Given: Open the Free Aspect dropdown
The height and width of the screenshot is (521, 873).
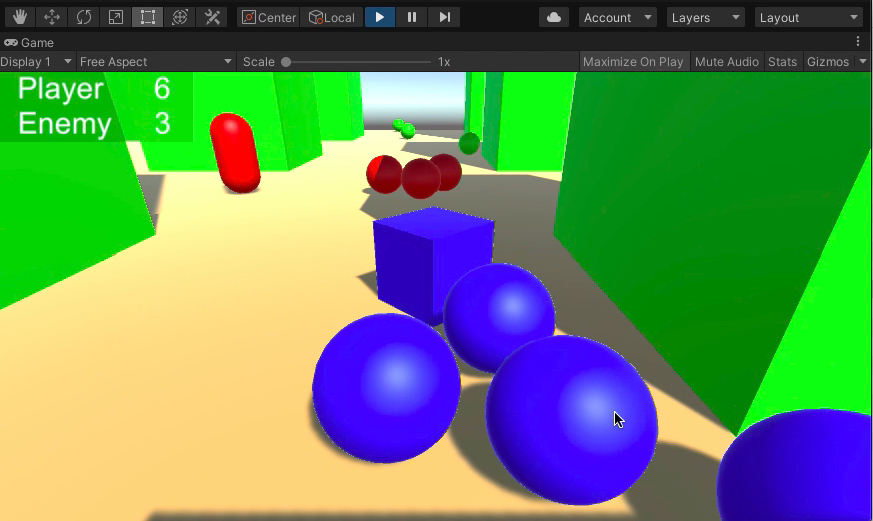Looking at the screenshot, I should (155, 62).
